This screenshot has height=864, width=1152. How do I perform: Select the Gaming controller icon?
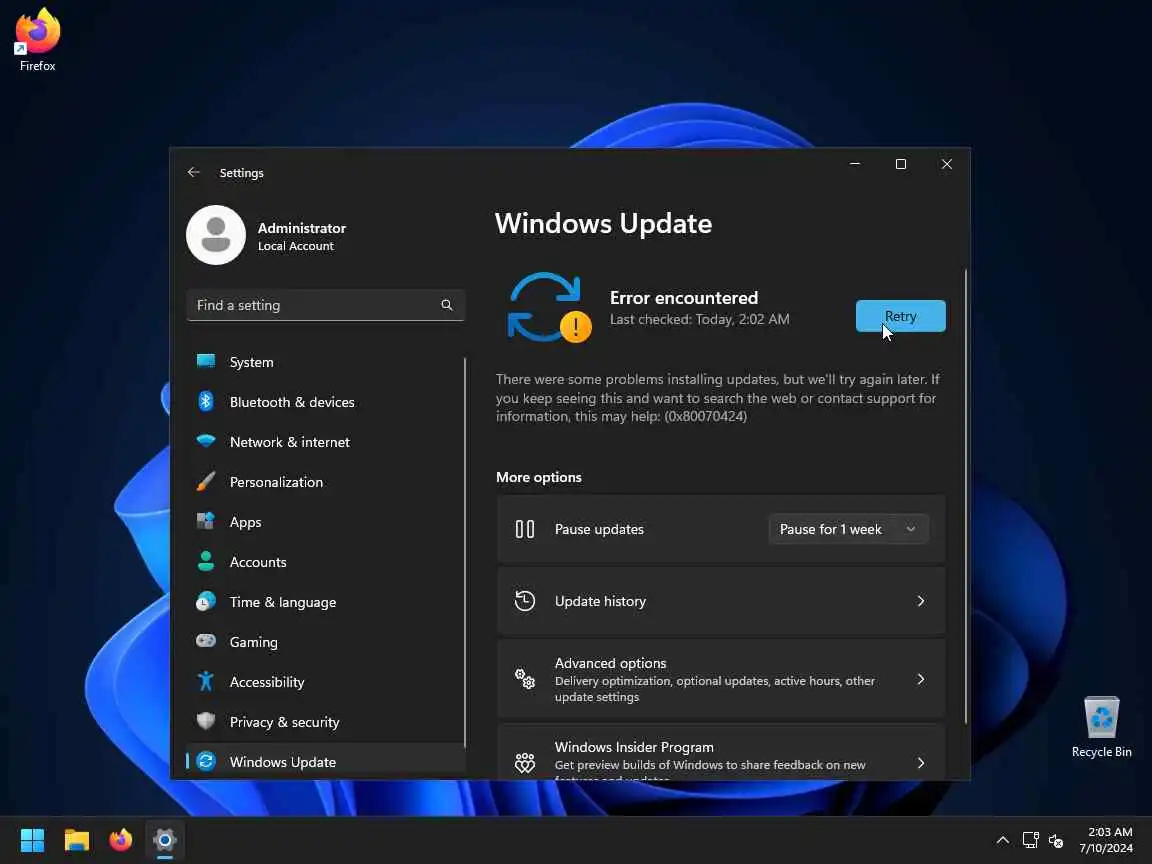[206, 641]
